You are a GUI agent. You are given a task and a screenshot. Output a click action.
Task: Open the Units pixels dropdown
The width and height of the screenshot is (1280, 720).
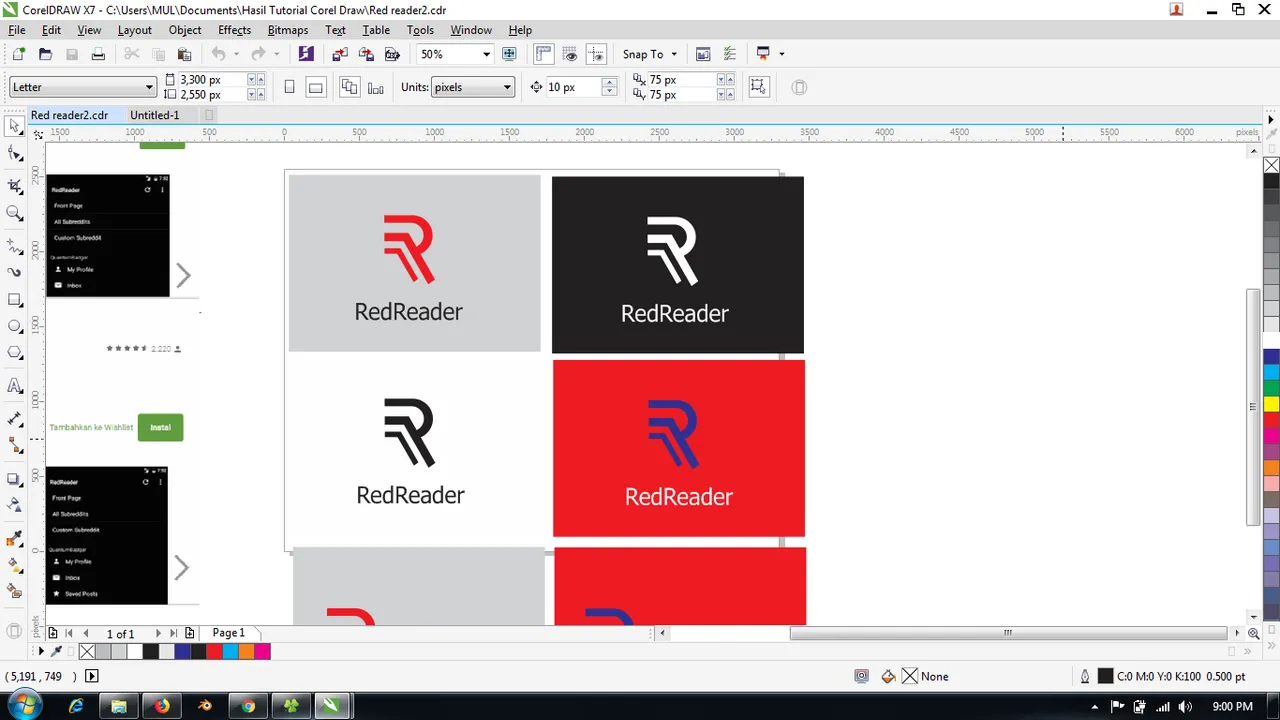pyautogui.click(x=507, y=87)
